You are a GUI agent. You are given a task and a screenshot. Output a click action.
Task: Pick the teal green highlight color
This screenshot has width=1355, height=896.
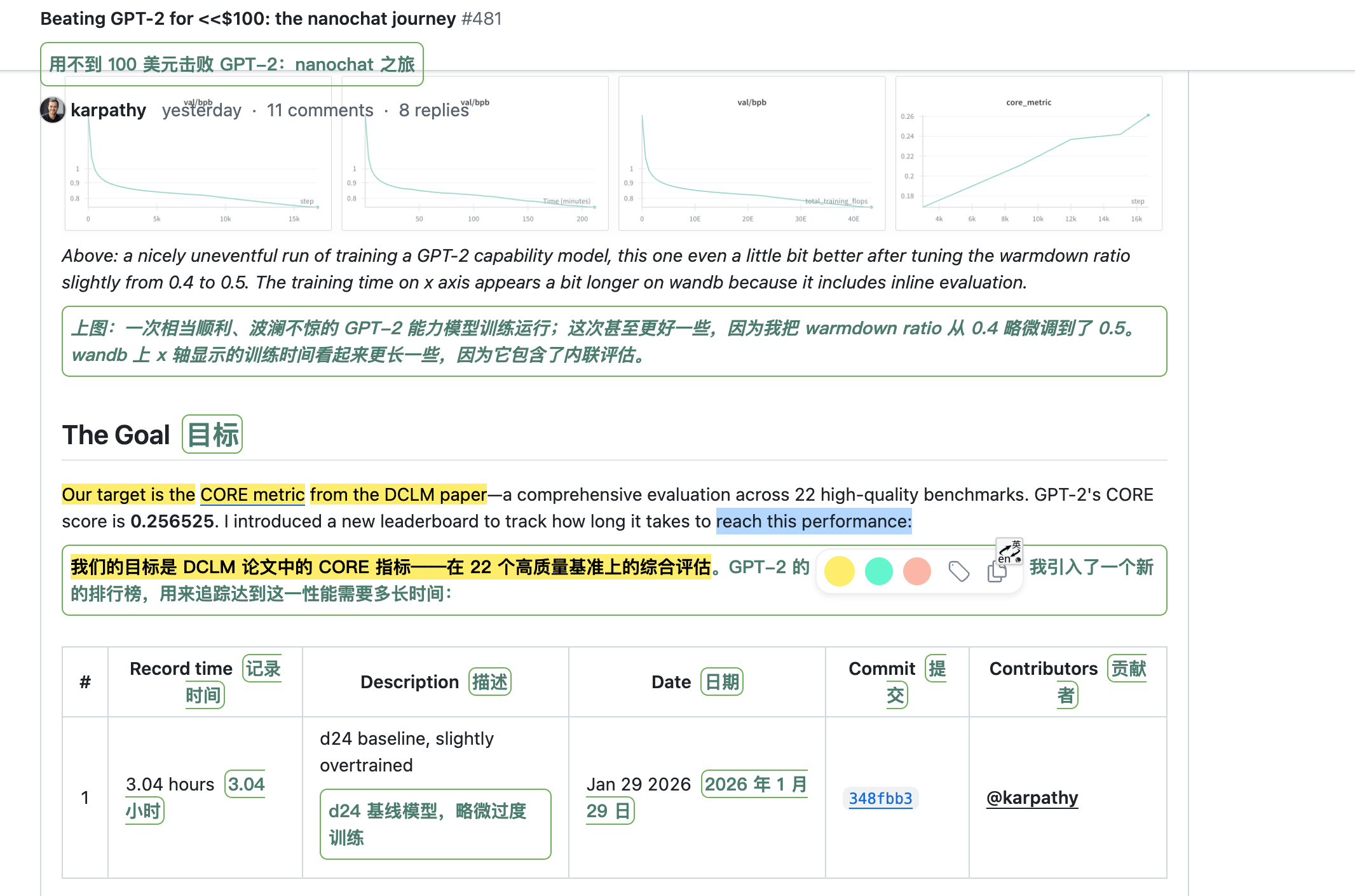pyautogui.click(x=878, y=571)
